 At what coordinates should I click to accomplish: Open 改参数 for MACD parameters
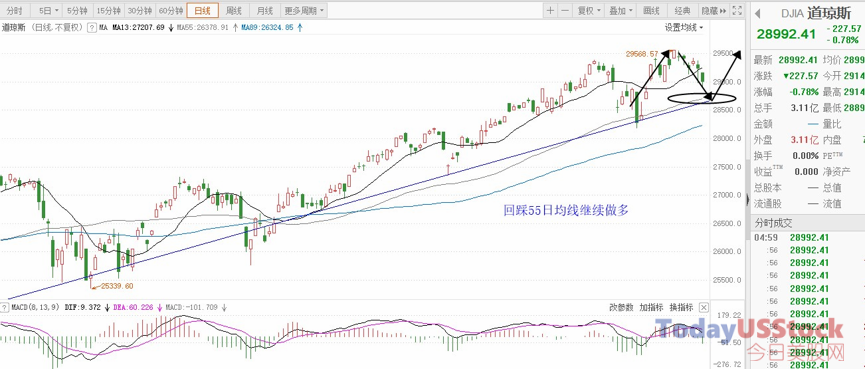click(x=622, y=308)
